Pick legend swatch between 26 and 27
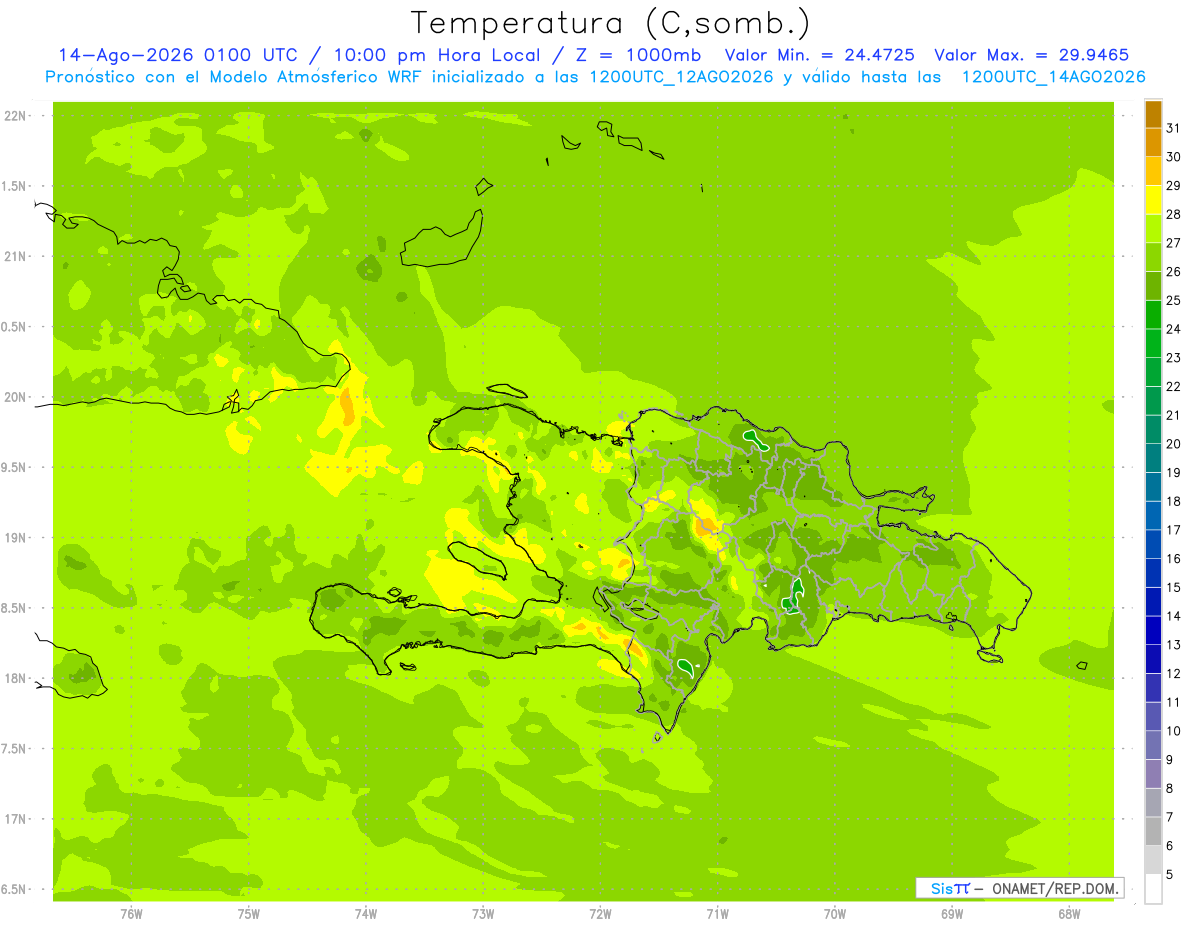1200x927 pixels. point(1153,257)
